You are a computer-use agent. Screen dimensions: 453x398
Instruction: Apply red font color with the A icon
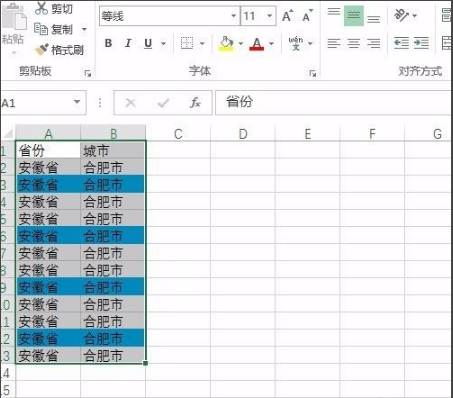tap(257, 43)
